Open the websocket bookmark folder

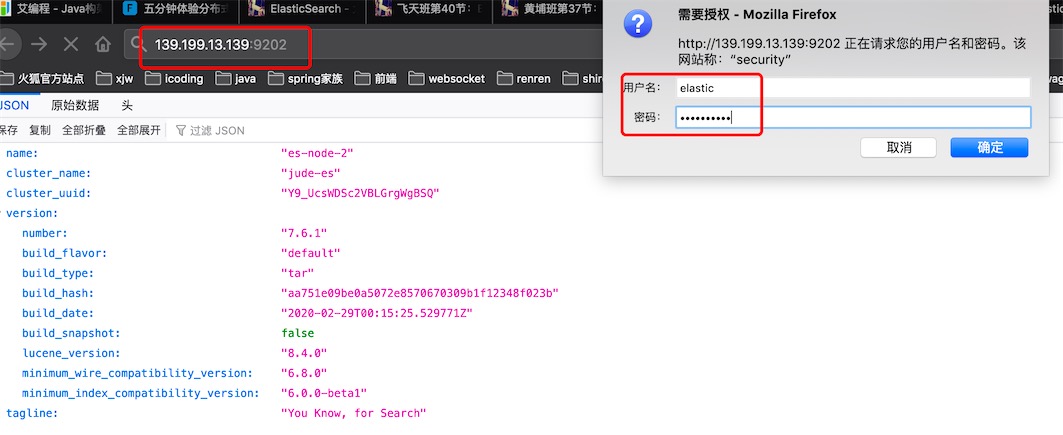click(447, 79)
